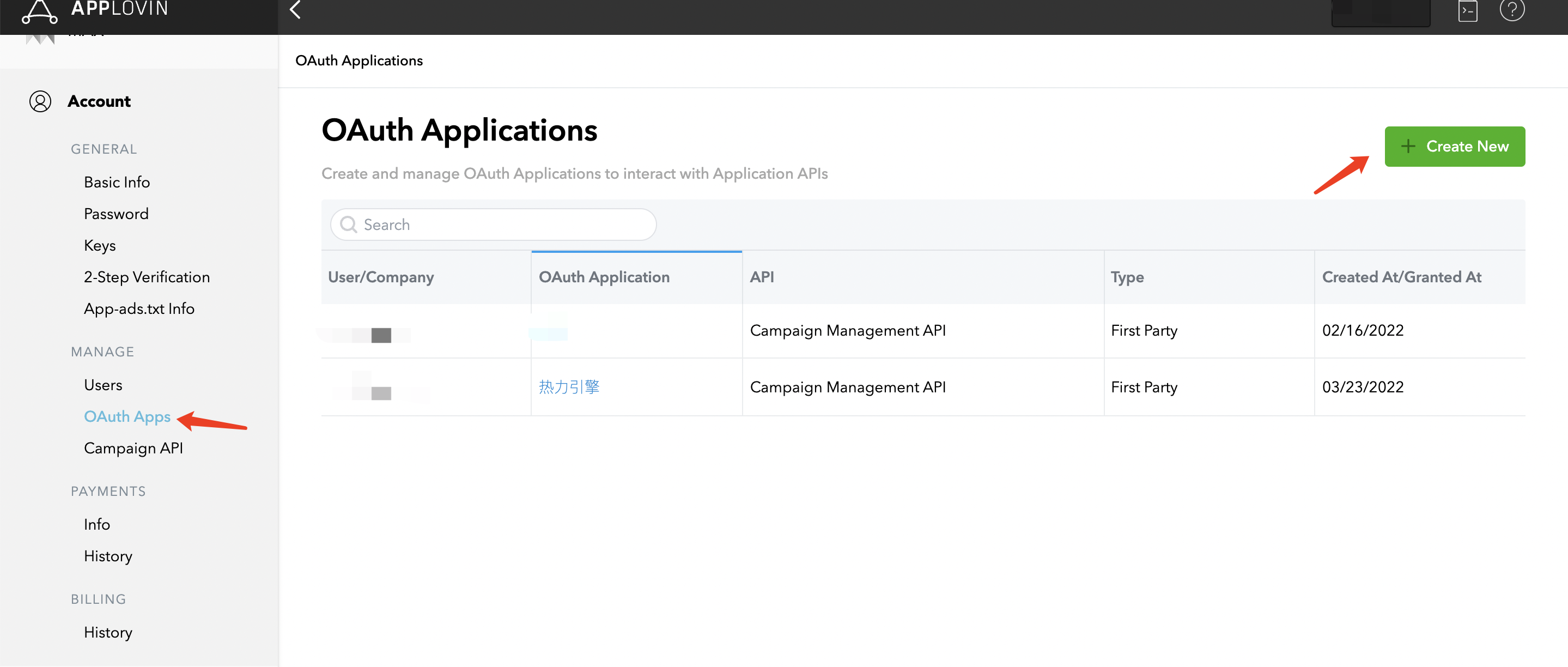Screen dimensions: 1568x667
Task: Open App-ads.txt Info
Action: 139,308
